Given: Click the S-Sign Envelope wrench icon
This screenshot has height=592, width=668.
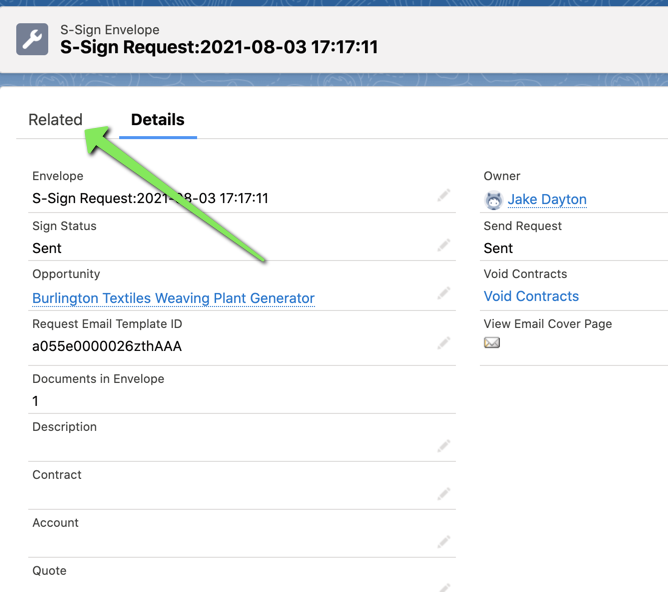Looking at the screenshot, I should [32, 39].
